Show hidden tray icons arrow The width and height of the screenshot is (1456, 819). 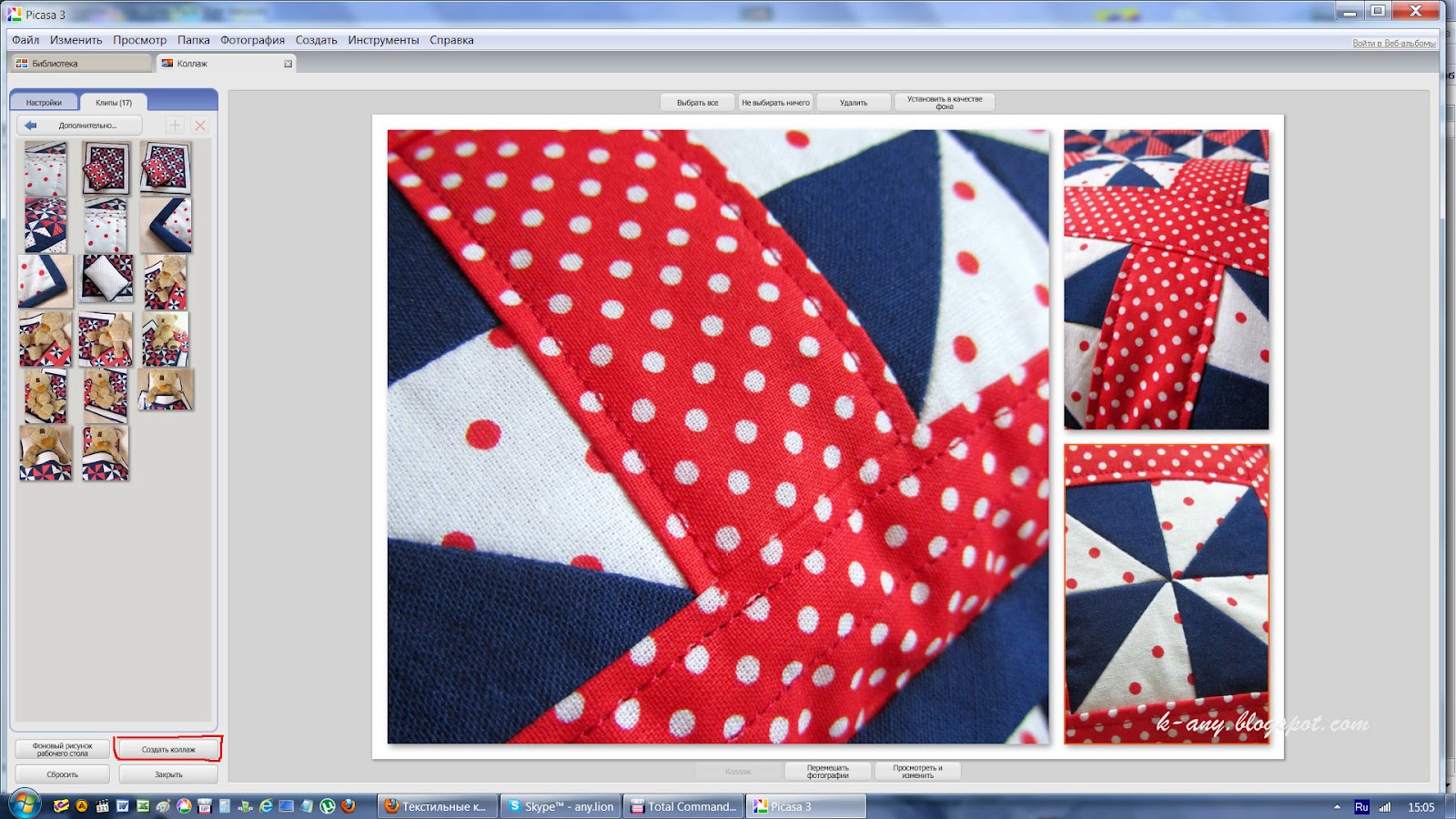click(x=1337, y=807)
